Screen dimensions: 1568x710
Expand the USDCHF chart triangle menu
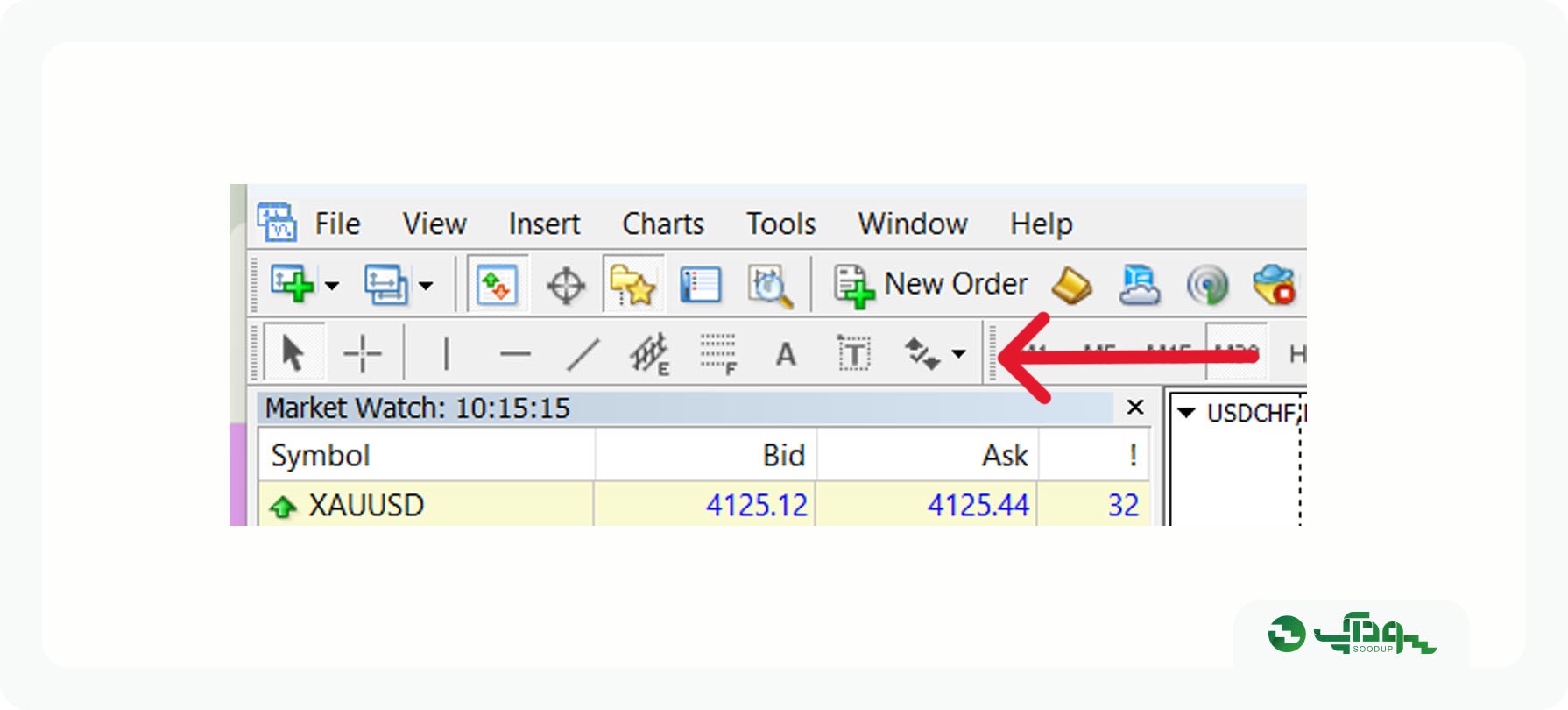[1187, 413]
